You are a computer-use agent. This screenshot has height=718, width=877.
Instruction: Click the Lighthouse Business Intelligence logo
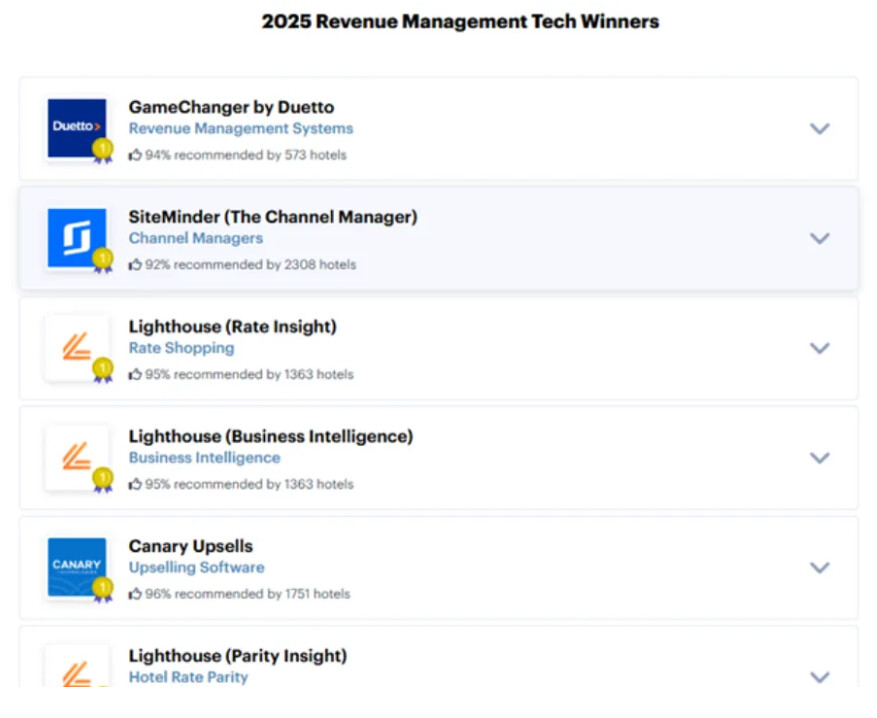(x=77, y=457)
